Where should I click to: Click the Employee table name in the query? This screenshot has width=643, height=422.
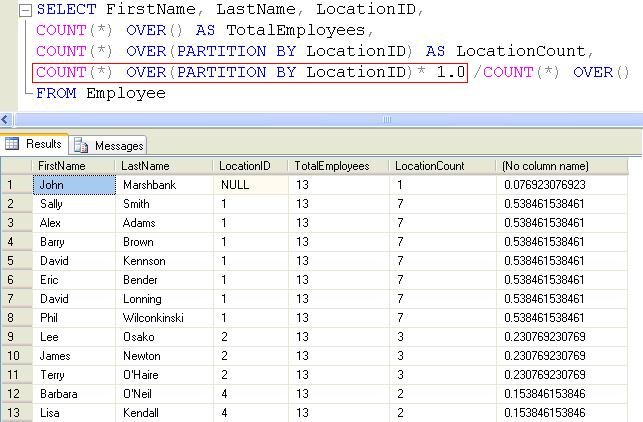[126, 94]
